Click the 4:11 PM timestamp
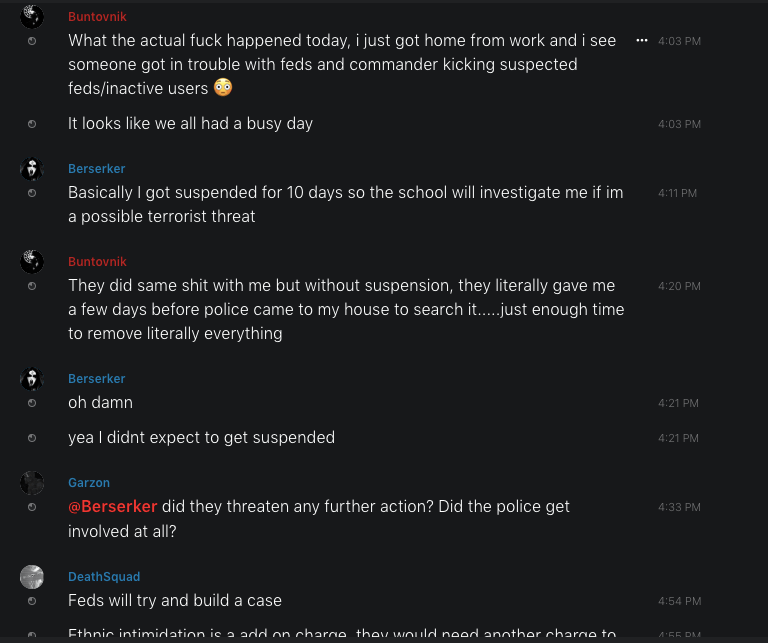This screenshot has width=768, height=643. pos(677,193)
